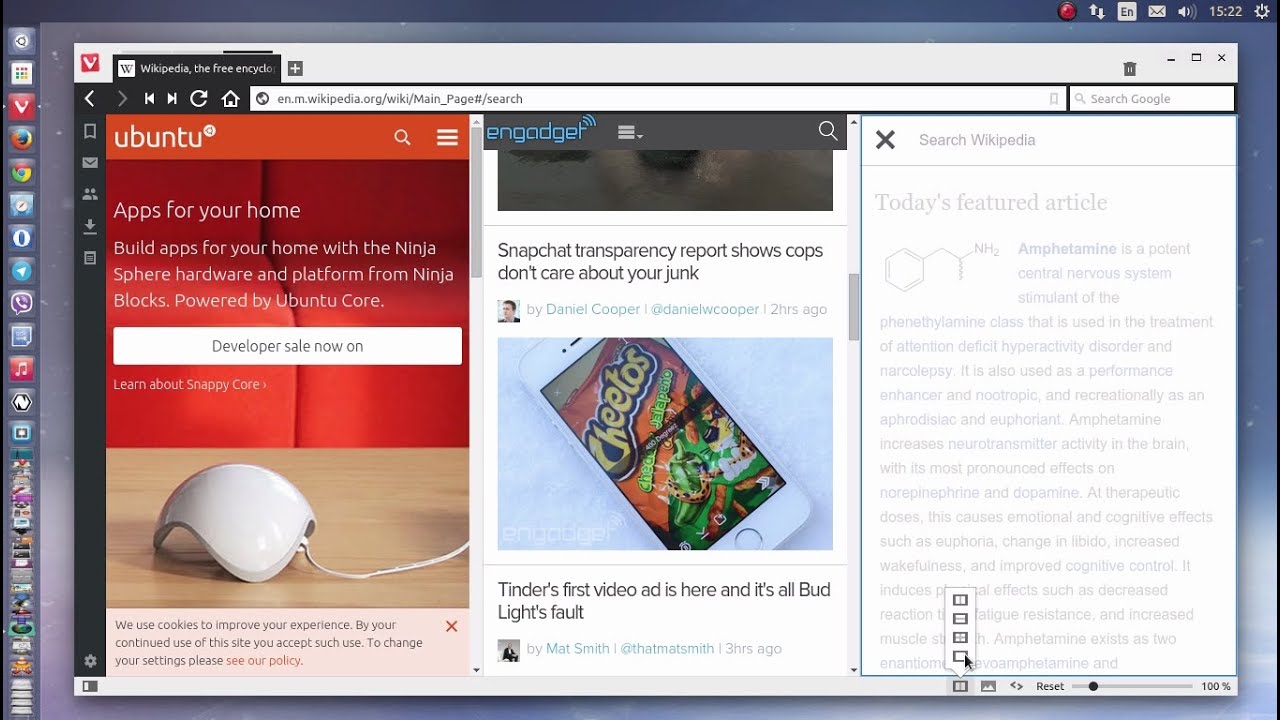Open the @danielwcooper Twitter handle link
This screenshot has width=1280, height=720.
coord(705,310)
